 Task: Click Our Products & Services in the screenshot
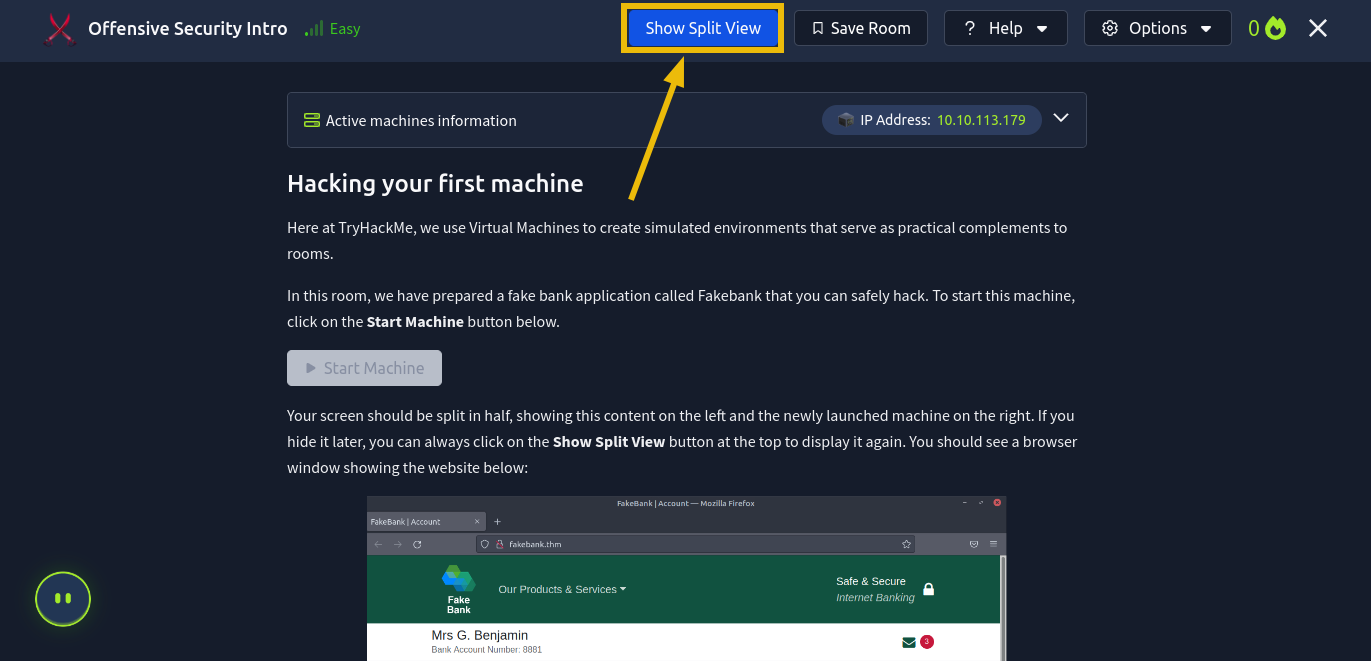[x=562, y=589]
